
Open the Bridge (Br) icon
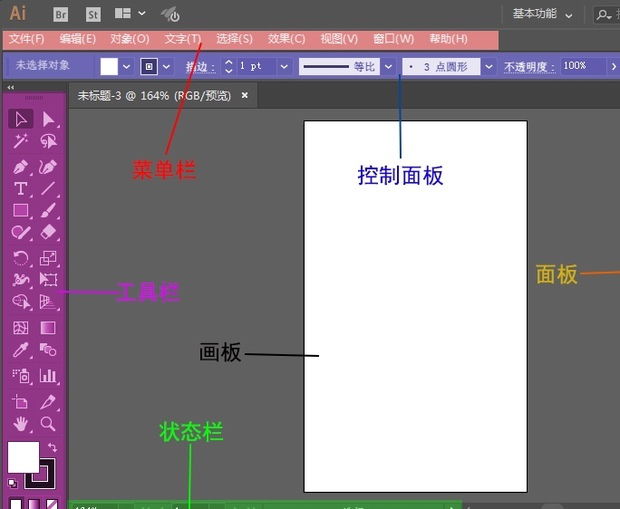60,14
